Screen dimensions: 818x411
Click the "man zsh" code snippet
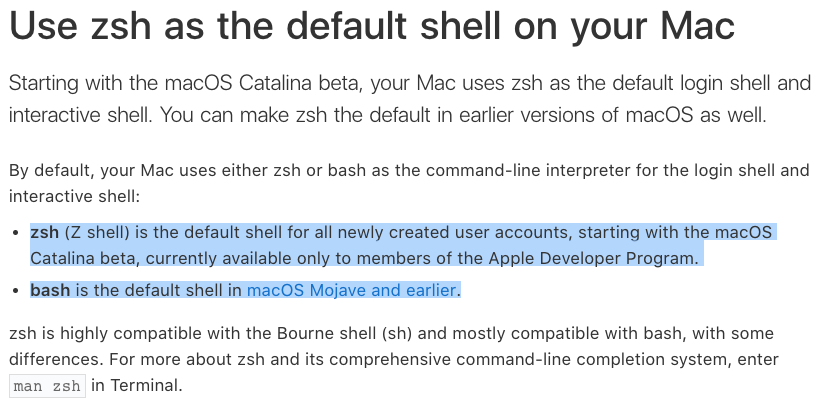point(48,386)
